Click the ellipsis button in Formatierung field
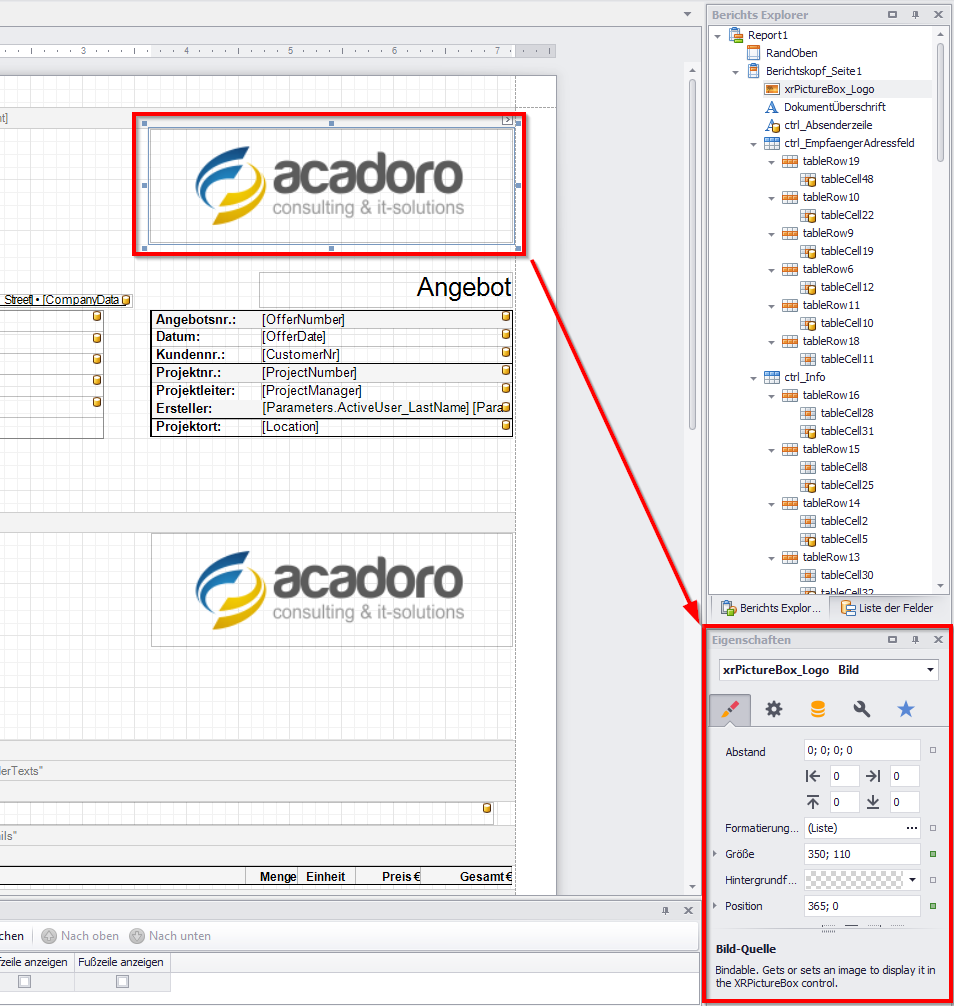 click(x=911, y=828)
